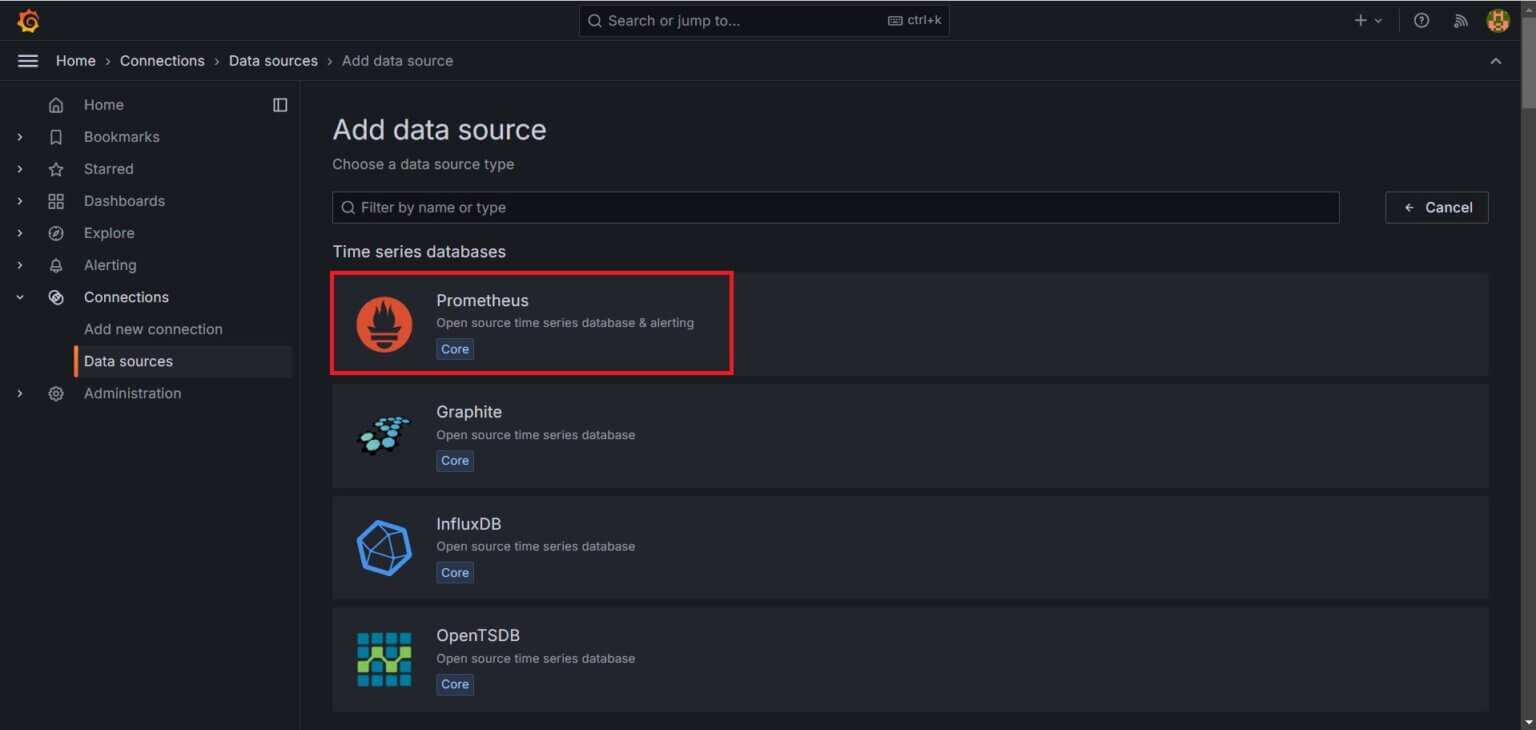Open the user profile avatar
This screenshot has height=730, width=1536.
point(1499,20)
